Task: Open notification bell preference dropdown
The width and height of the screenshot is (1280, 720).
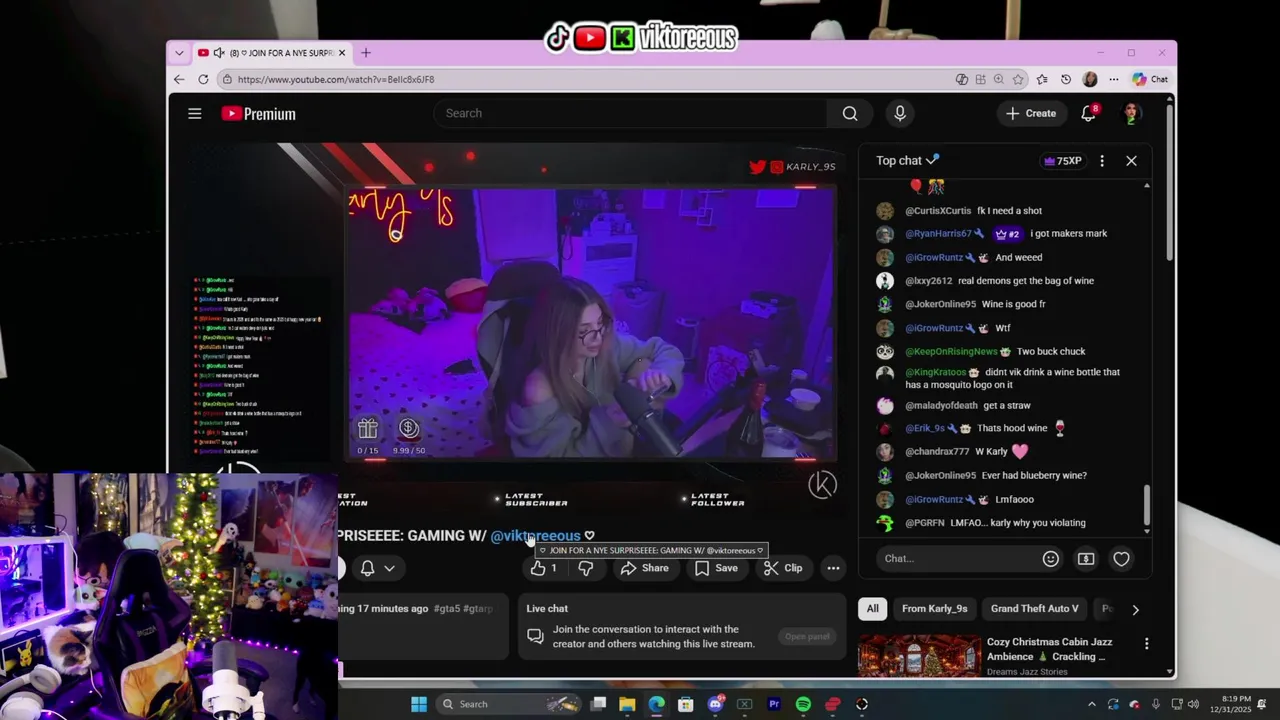Action: pyautogui.click(x=377, y=568)
